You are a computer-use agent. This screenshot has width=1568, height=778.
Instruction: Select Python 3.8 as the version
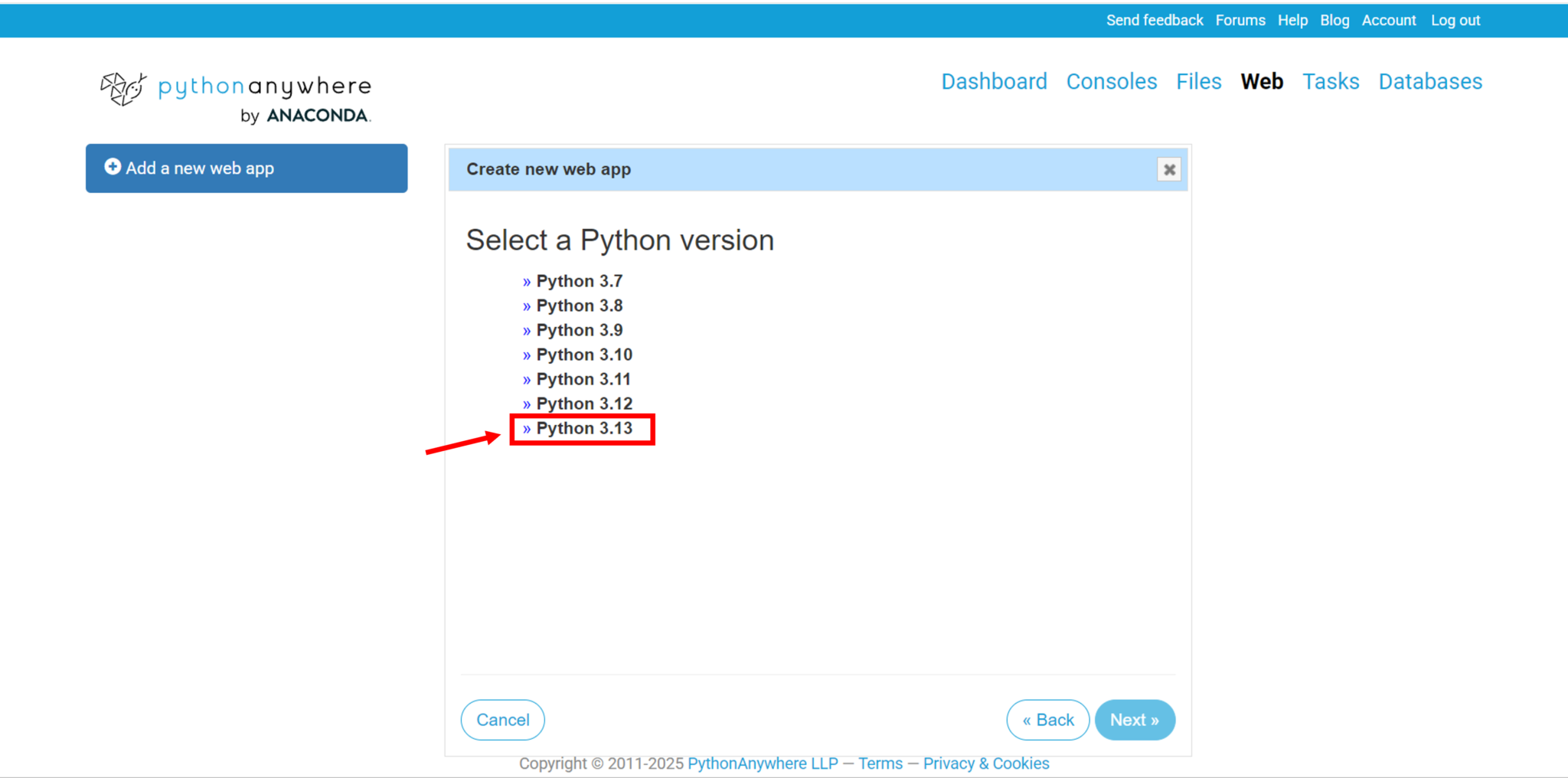[x=579, y=306]
